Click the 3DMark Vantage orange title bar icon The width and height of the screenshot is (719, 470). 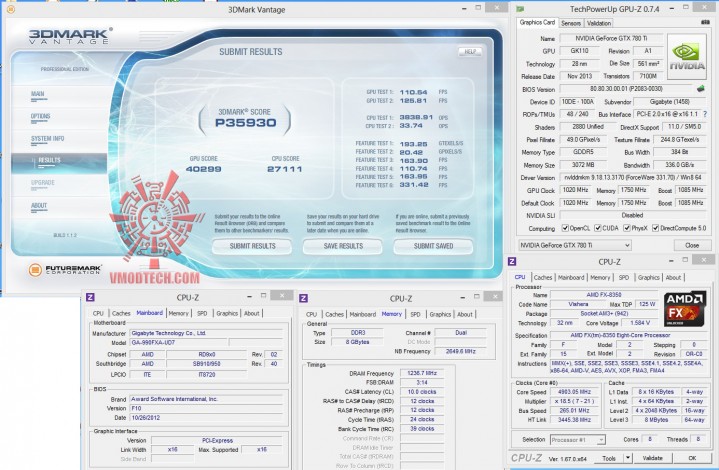(x=11, y=9)
